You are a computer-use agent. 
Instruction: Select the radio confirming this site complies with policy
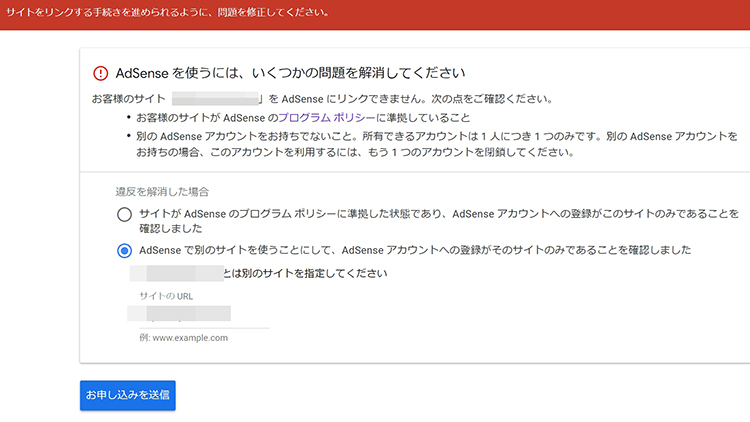pos(124,214)
